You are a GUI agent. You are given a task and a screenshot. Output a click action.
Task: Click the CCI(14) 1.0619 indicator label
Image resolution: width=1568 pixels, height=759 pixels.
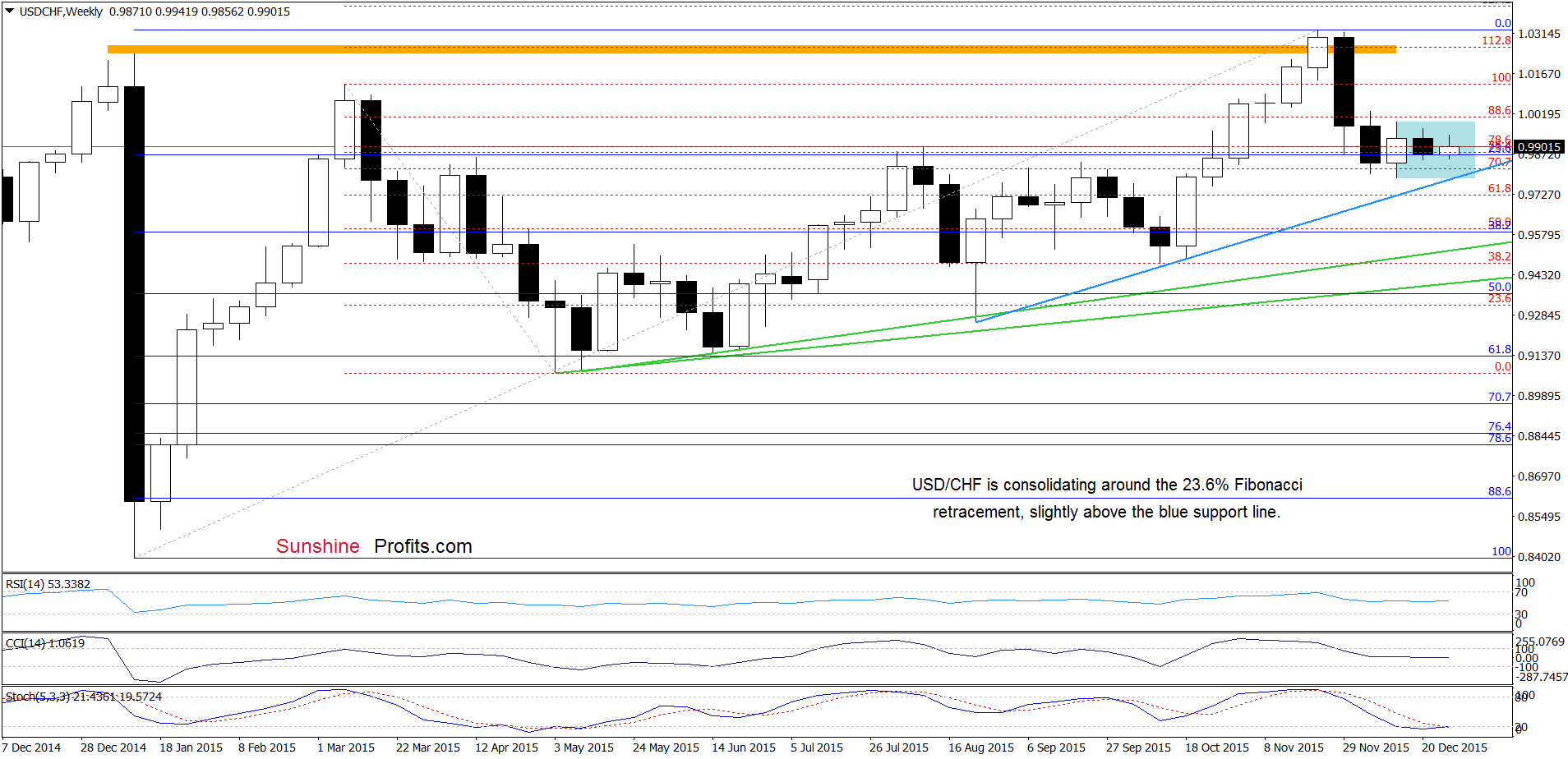44,643
